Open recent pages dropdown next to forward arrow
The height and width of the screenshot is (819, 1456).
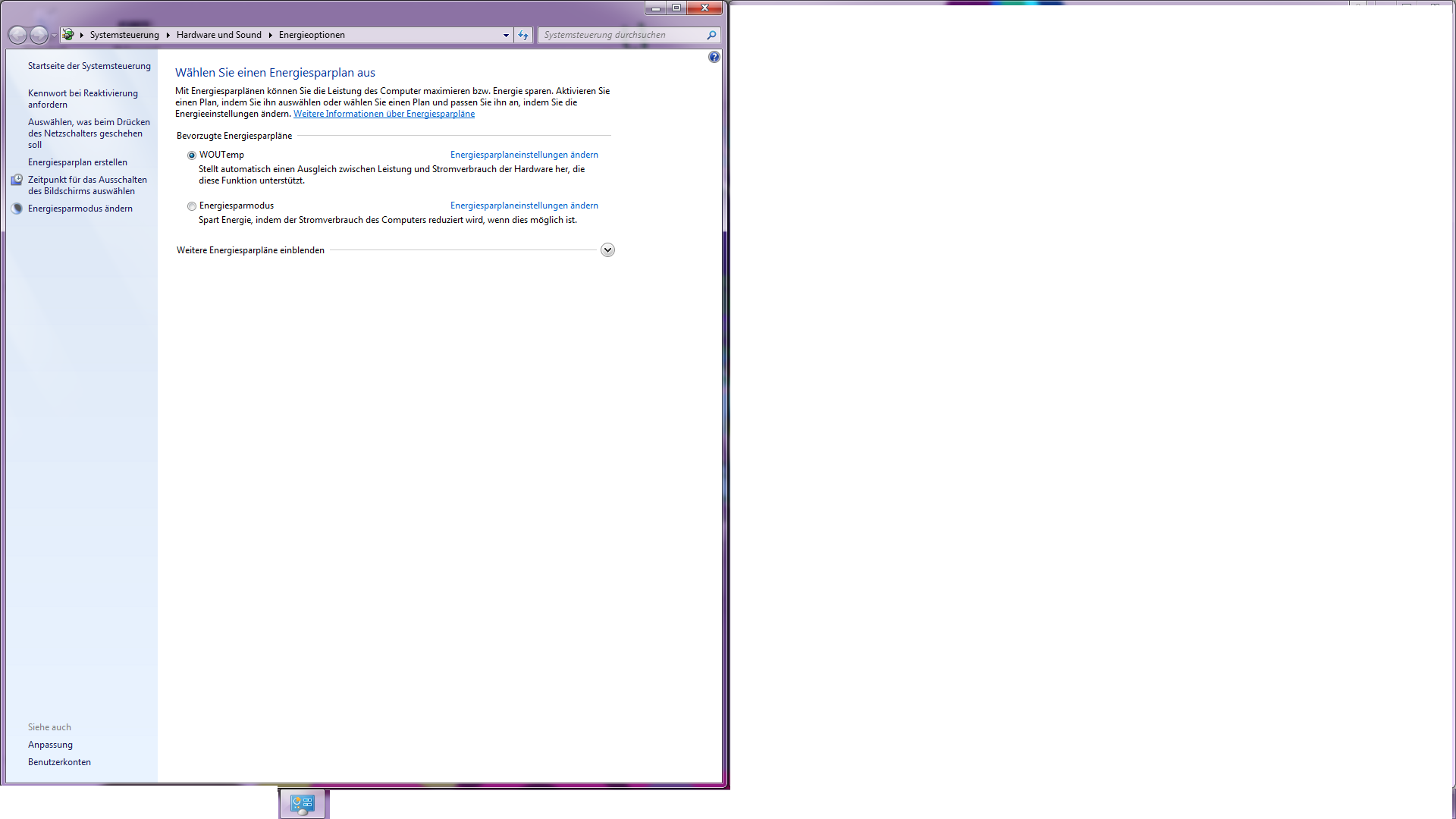pyautogui.click(x=54, y=36)
